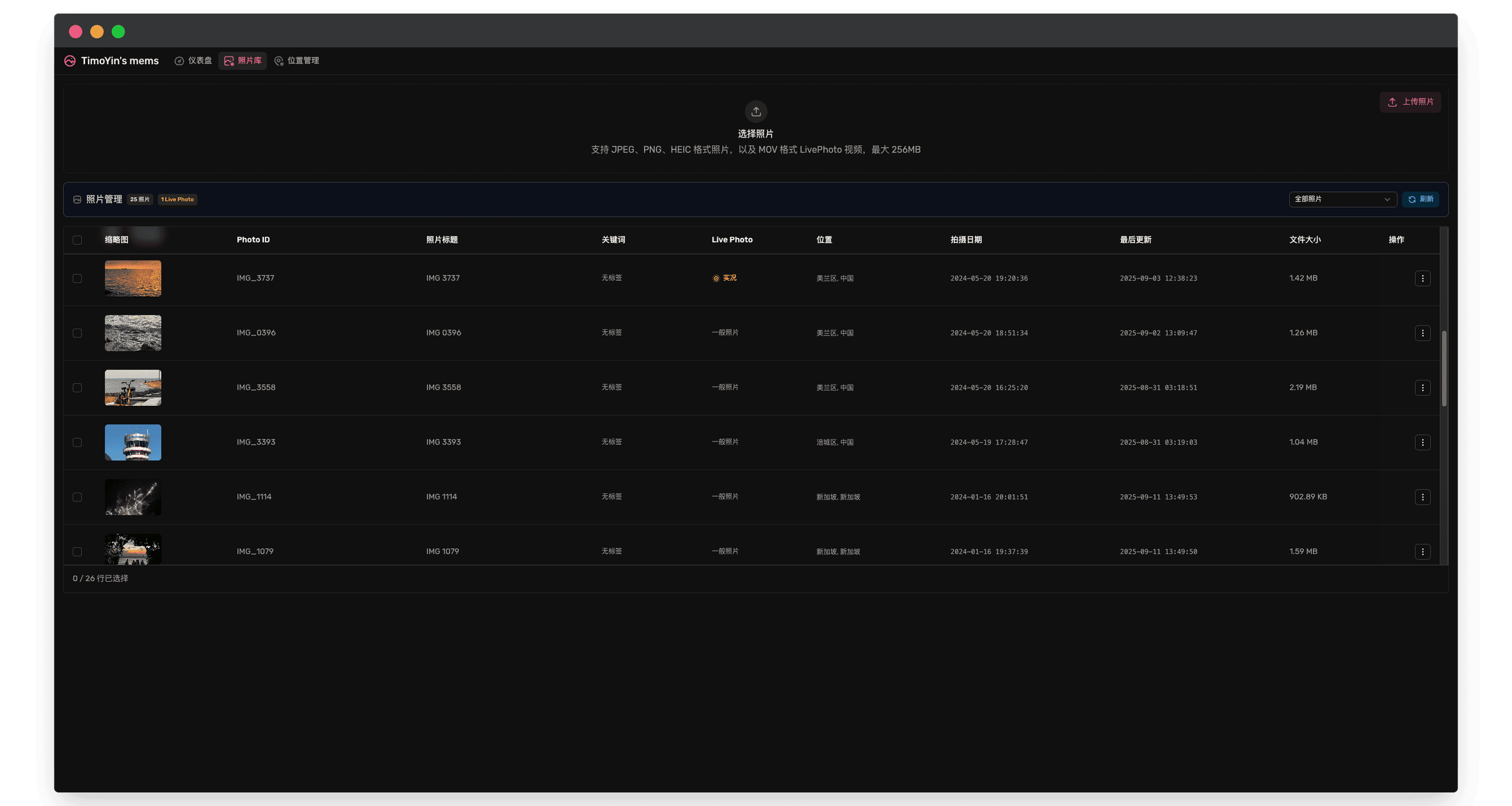
Task: Check the box for IMG_1114
Action: coord(77,497)
